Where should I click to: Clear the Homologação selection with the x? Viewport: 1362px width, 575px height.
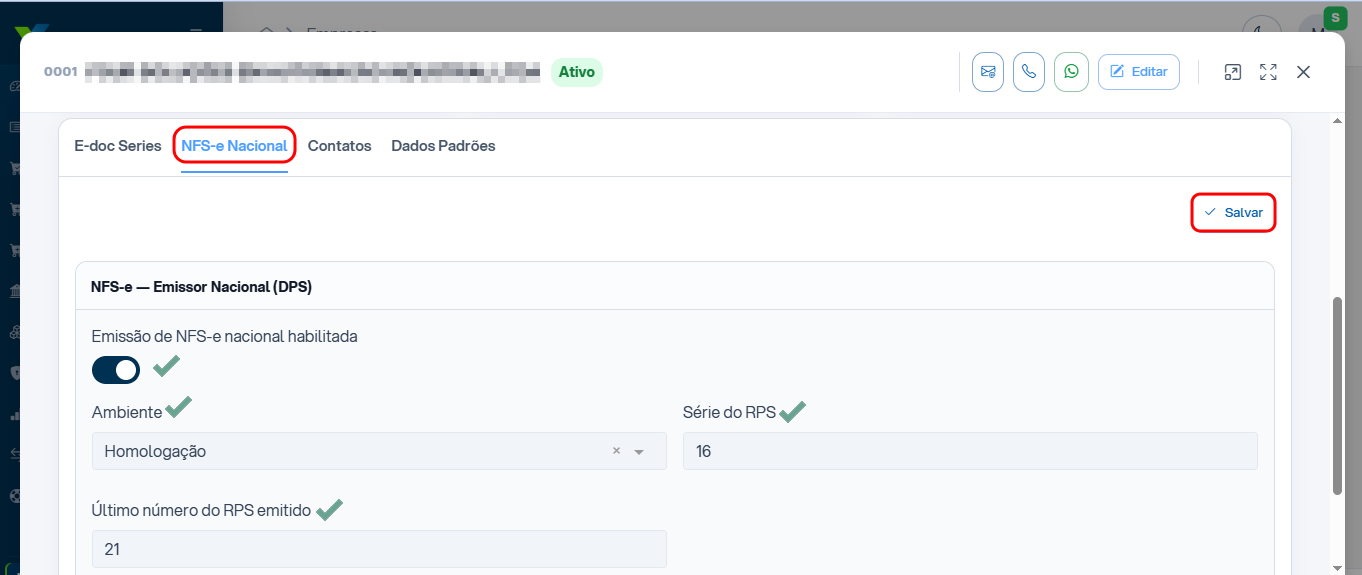pyautogui.click(x=616, y=451)
